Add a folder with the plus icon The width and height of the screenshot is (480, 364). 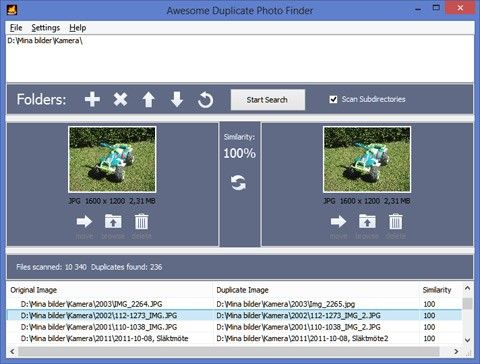92,99
